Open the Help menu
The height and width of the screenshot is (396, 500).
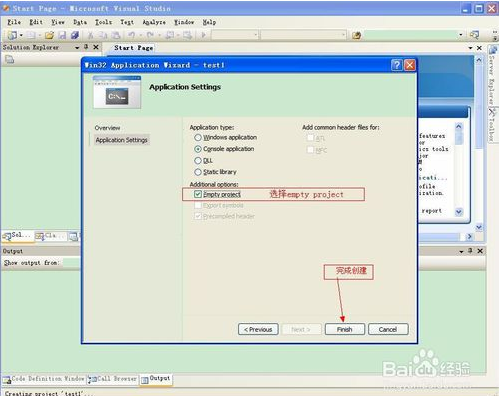(x=209, y=22)
